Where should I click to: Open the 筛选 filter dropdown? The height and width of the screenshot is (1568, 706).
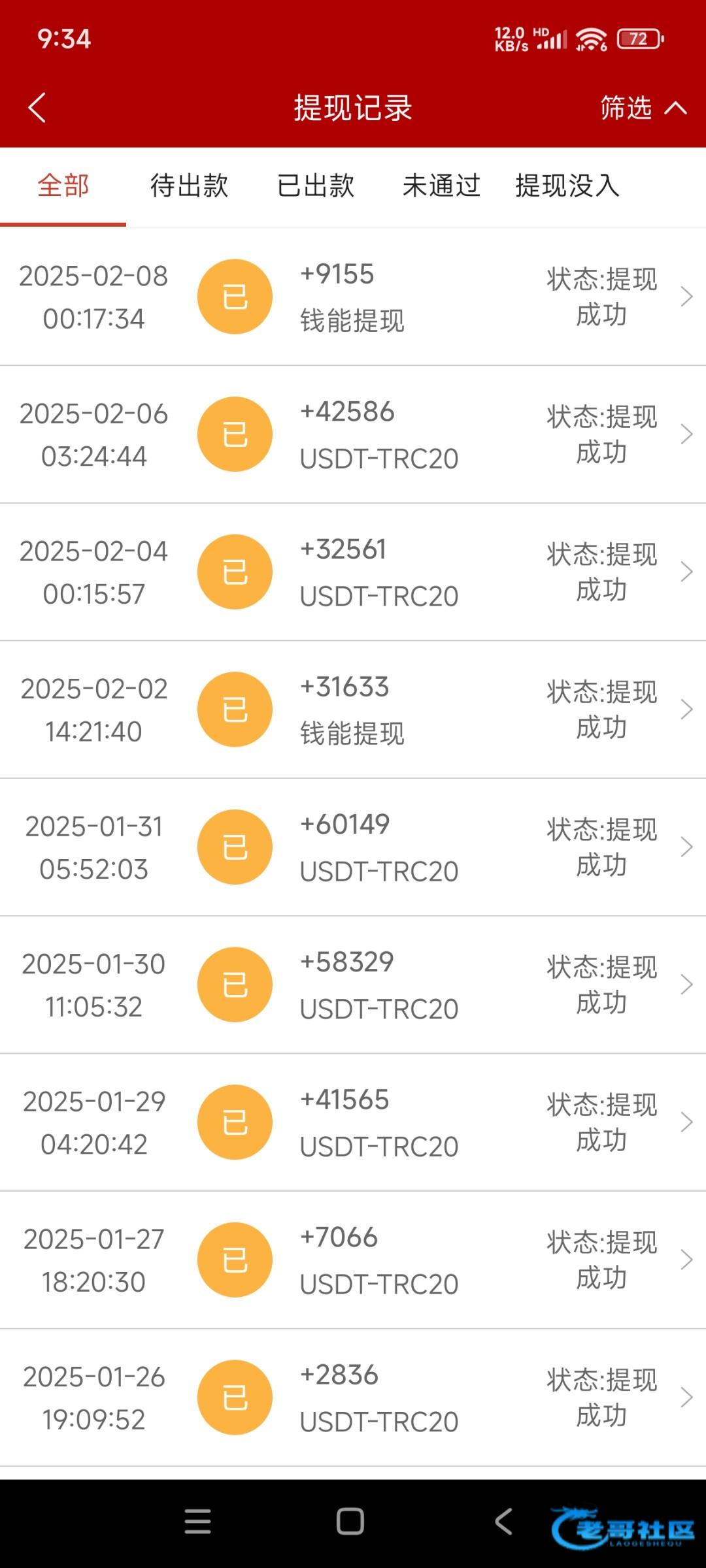643,108
